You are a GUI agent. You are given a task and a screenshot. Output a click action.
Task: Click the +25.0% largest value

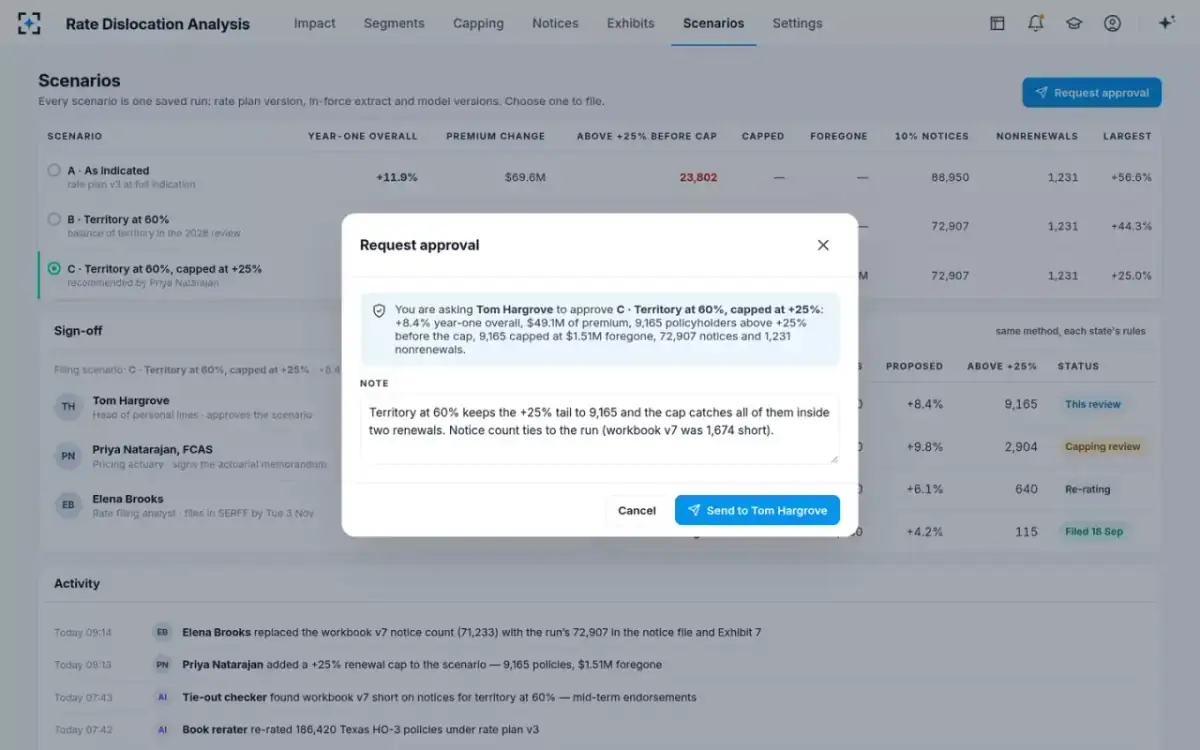tap(1131, 275)
